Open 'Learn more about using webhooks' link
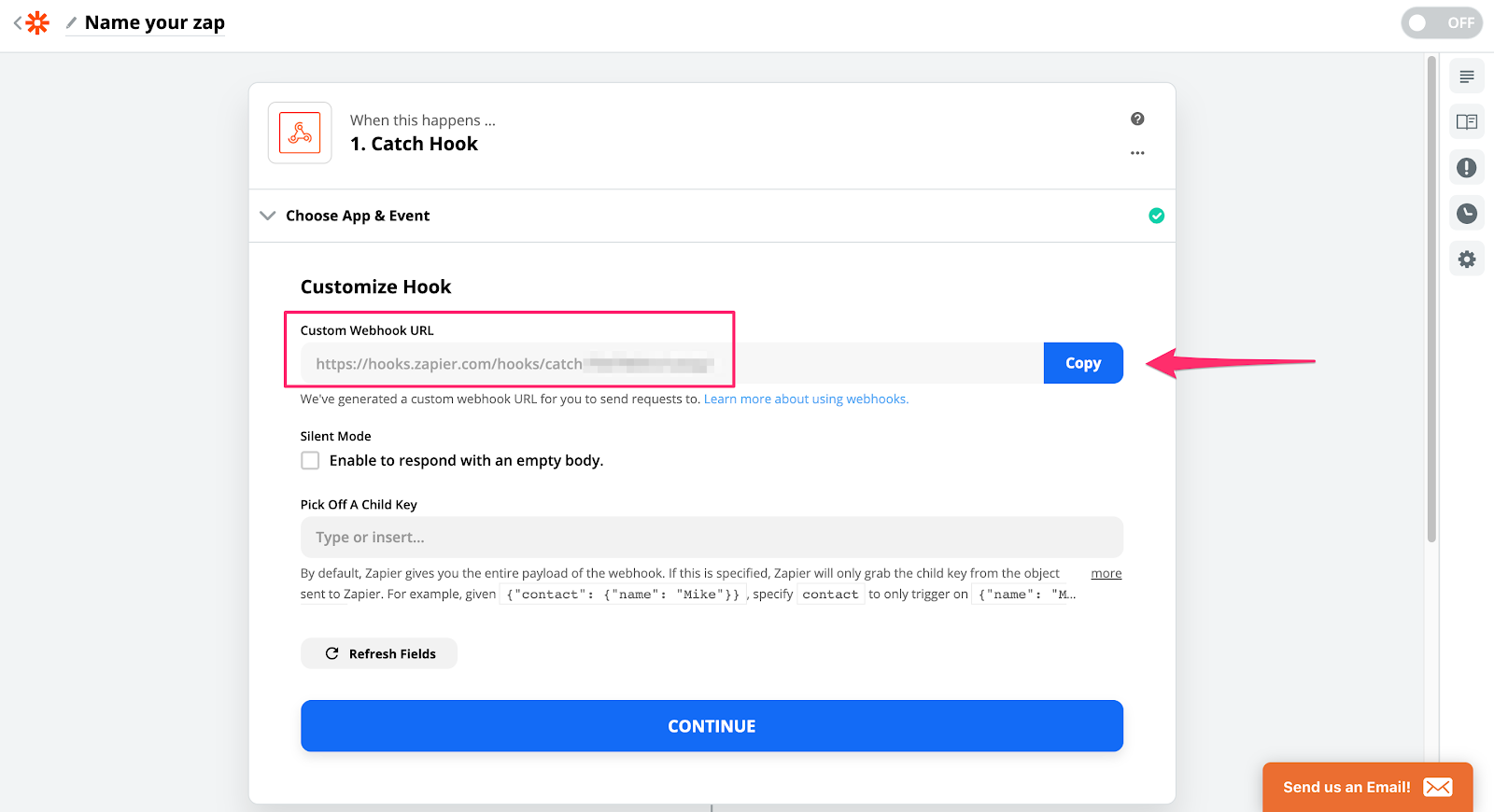This screenshot has width=1494, height=812. [x=805, y=399]
